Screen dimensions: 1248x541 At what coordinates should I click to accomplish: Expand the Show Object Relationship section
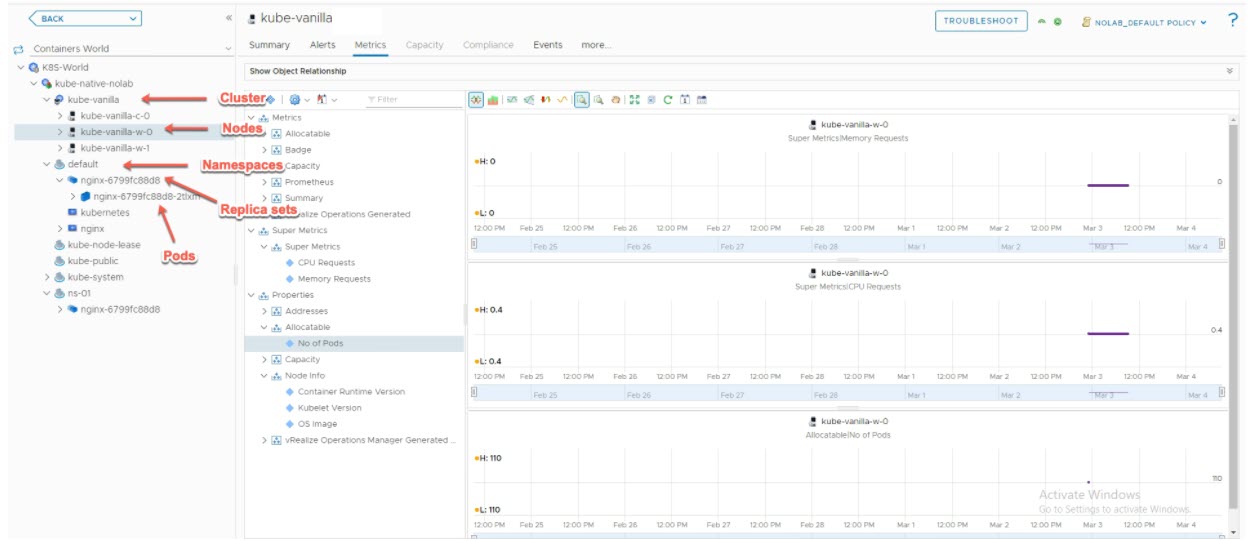(1230, 71)
